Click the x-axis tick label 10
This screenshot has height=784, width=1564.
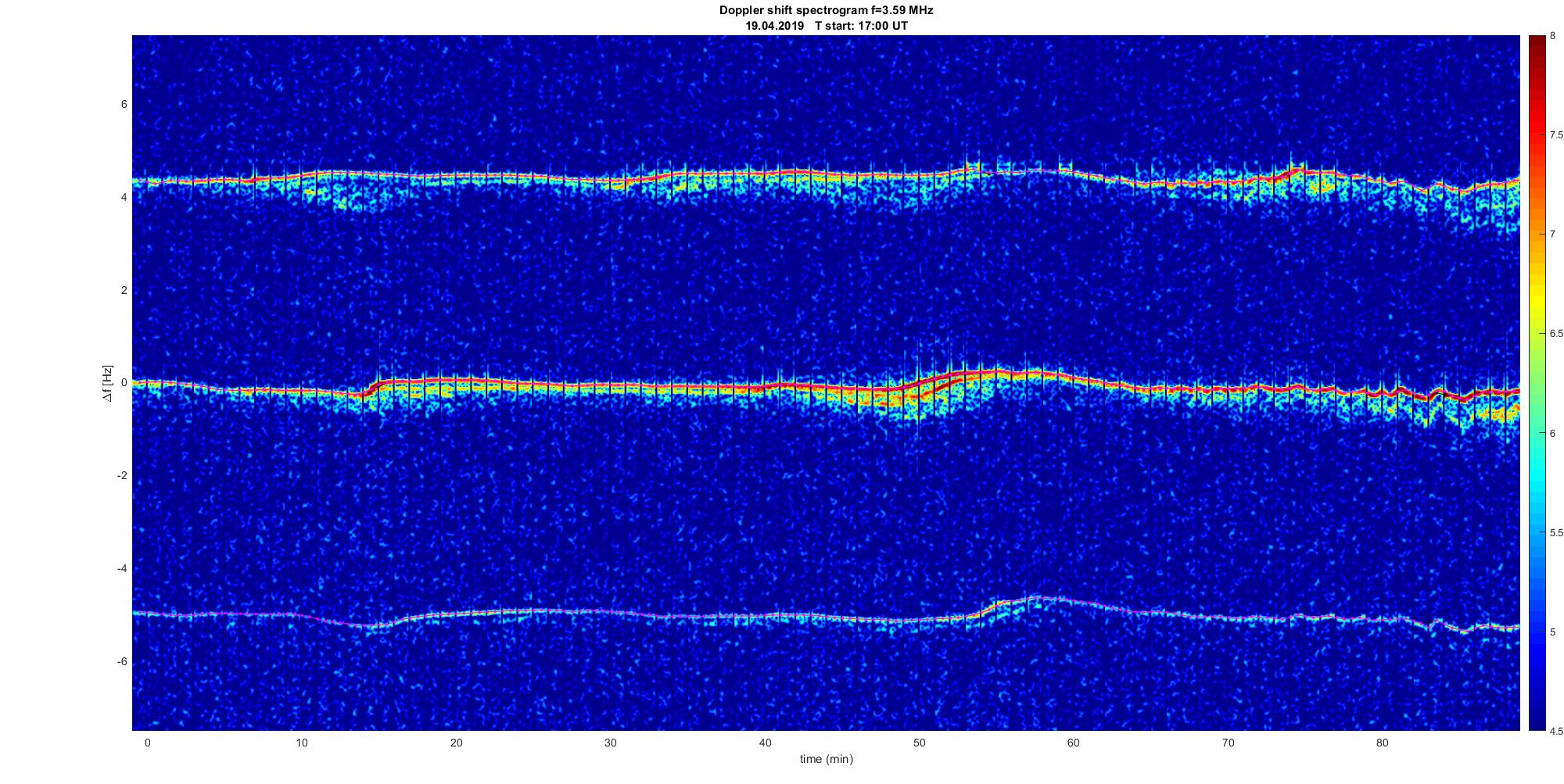302,743
